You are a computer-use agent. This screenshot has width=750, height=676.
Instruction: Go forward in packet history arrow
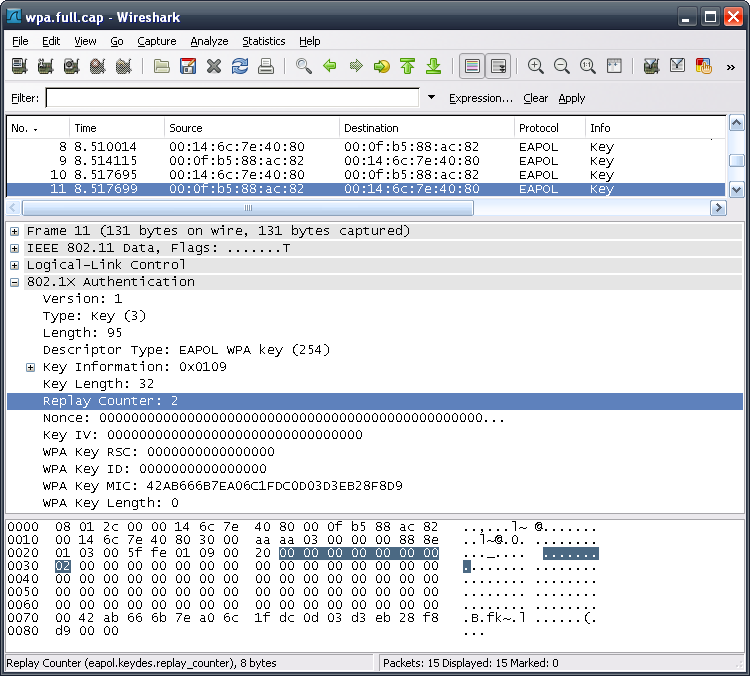(356, 66)
